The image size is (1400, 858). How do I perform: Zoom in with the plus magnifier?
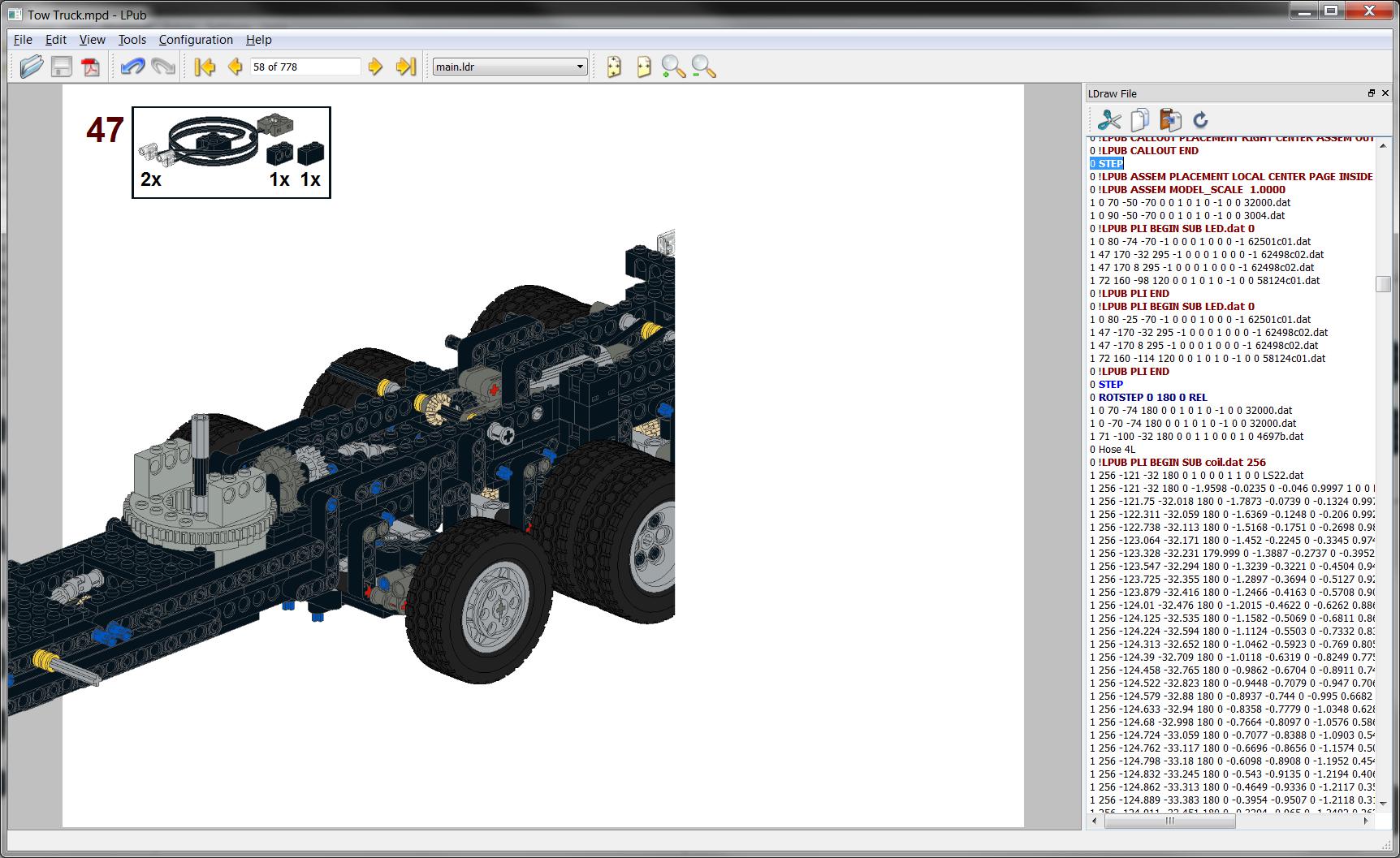673,67
